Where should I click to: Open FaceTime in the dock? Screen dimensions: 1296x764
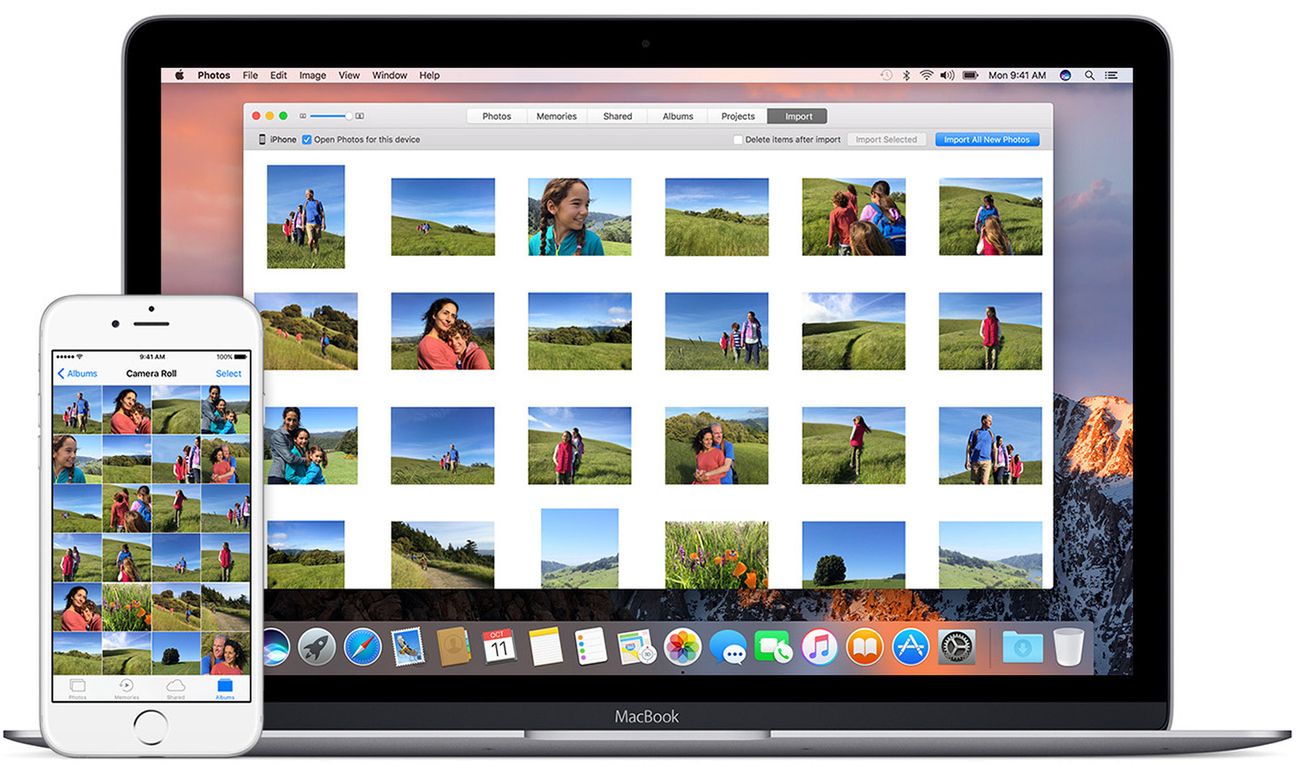click(773, 647)
